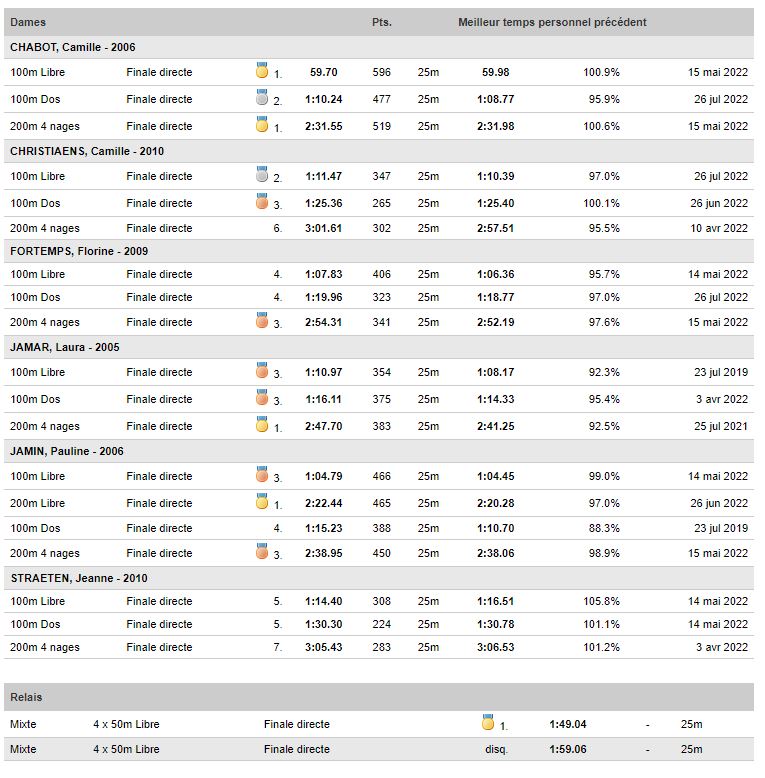
Task: Click the gold medal in the 1:49.04 relay row
Action: [488, 722]
